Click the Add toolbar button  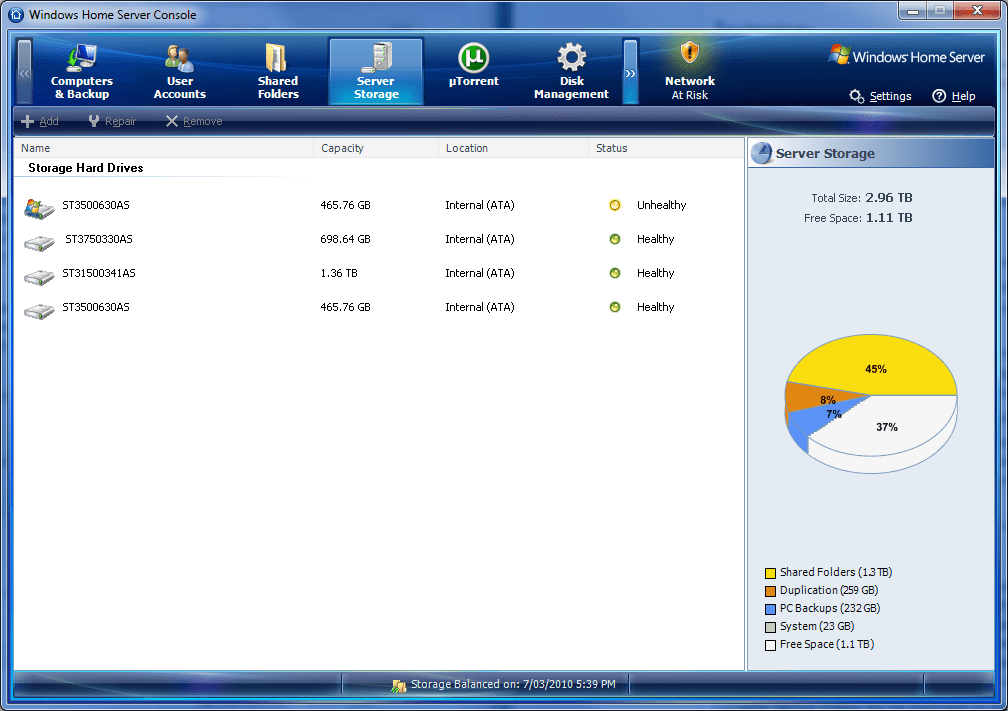coord(40,121)
